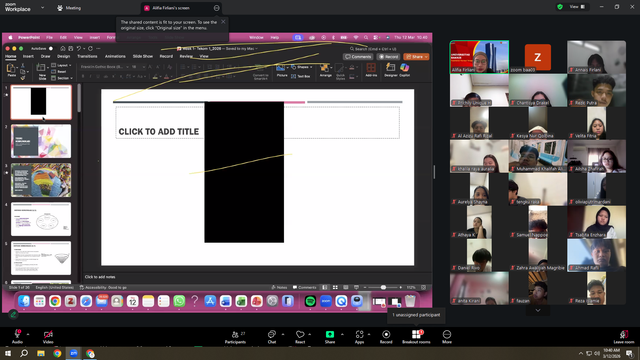This screenshot has width=640, height=360.
Task: Click the Arrange icon in PowerPoint ribbon
Action: tap(325, 70)
